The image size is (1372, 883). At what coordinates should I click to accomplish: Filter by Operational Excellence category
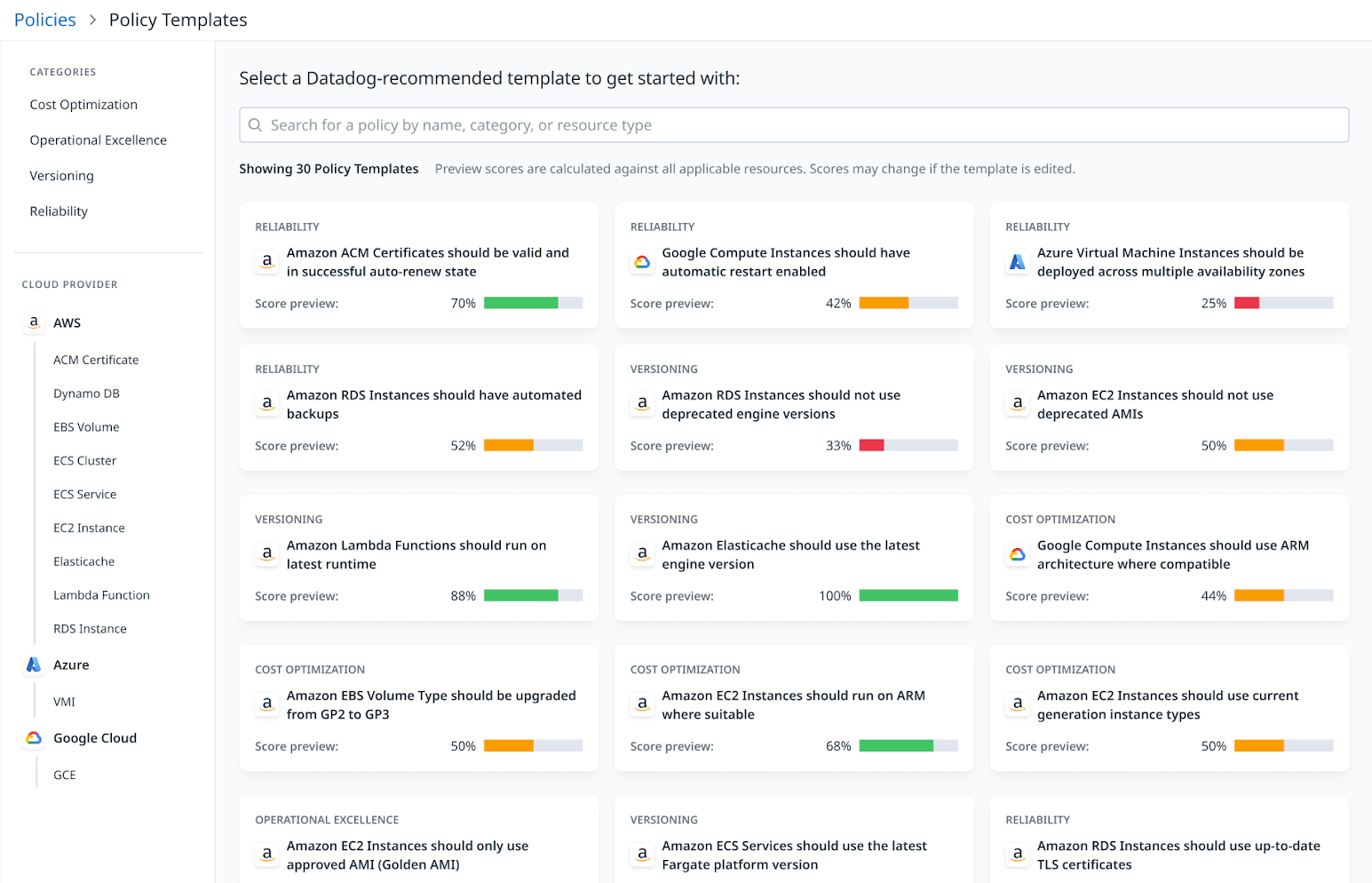click(98, 140)
